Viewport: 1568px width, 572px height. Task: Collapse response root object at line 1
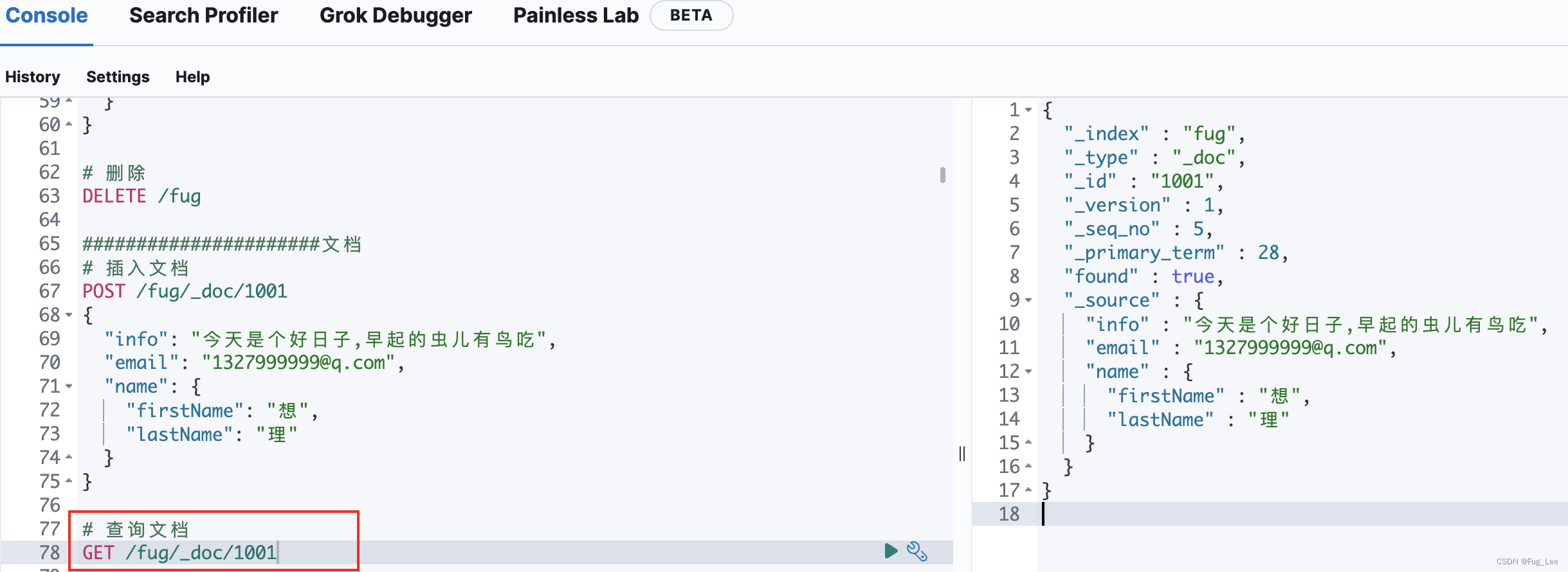(1028, 110)
